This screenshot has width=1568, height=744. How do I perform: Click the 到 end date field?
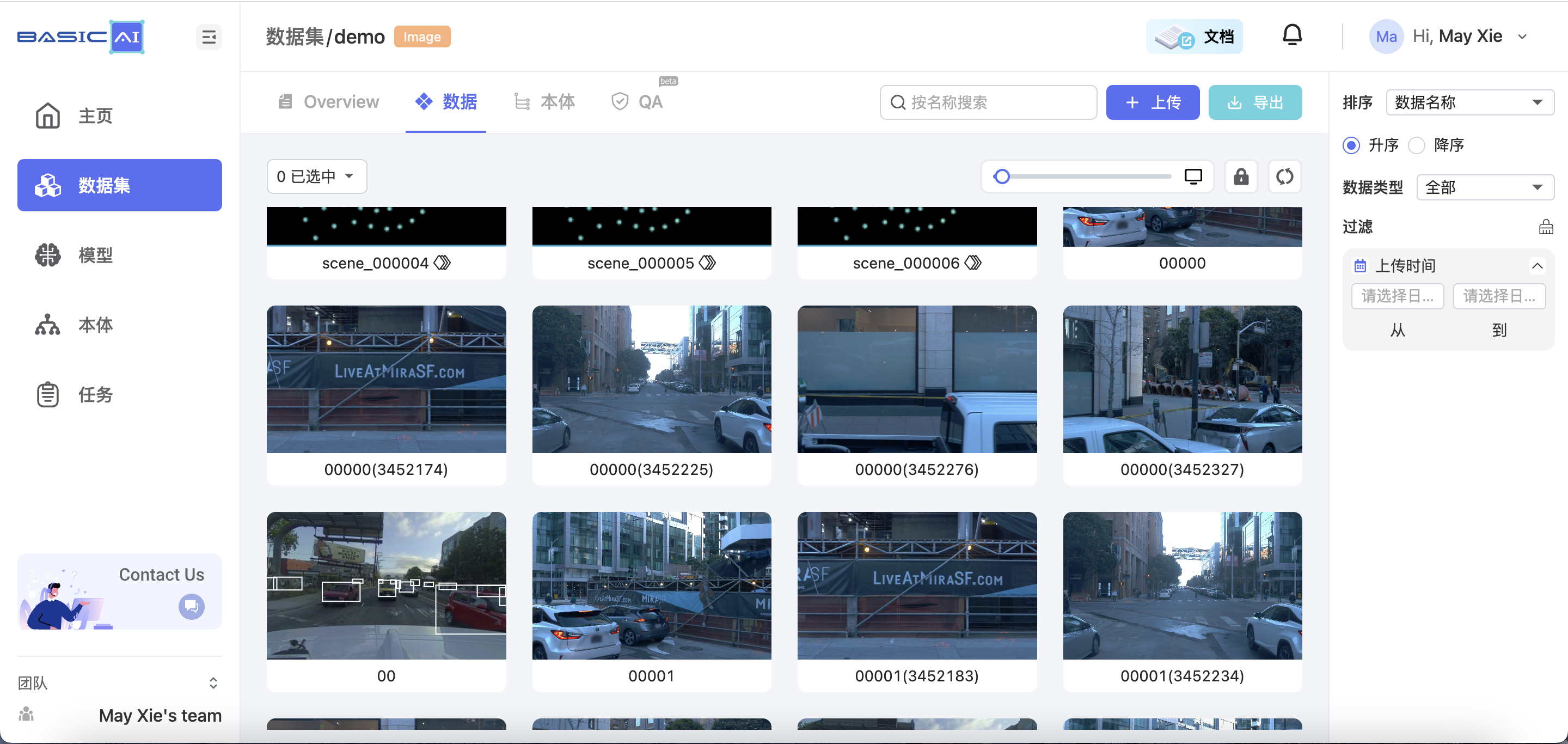[x=1499, y=296]
